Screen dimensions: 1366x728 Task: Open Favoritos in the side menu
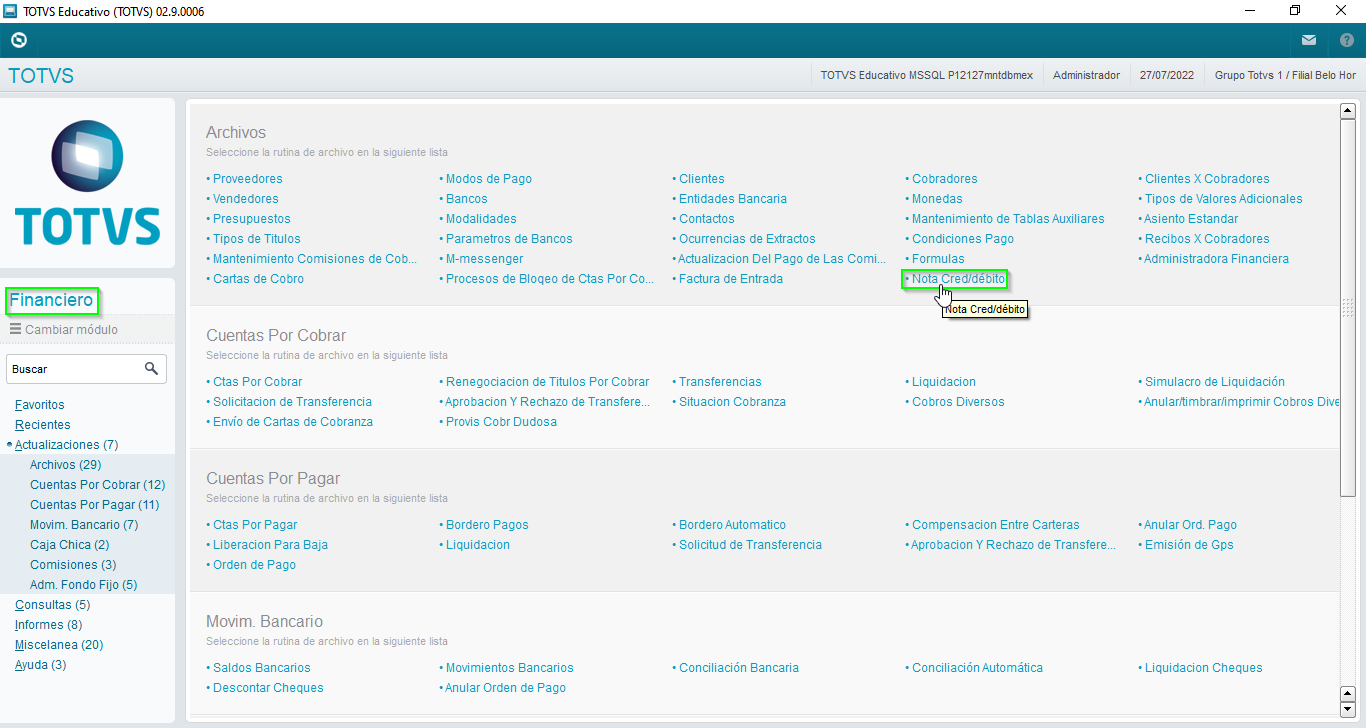[x=40, y=405]
